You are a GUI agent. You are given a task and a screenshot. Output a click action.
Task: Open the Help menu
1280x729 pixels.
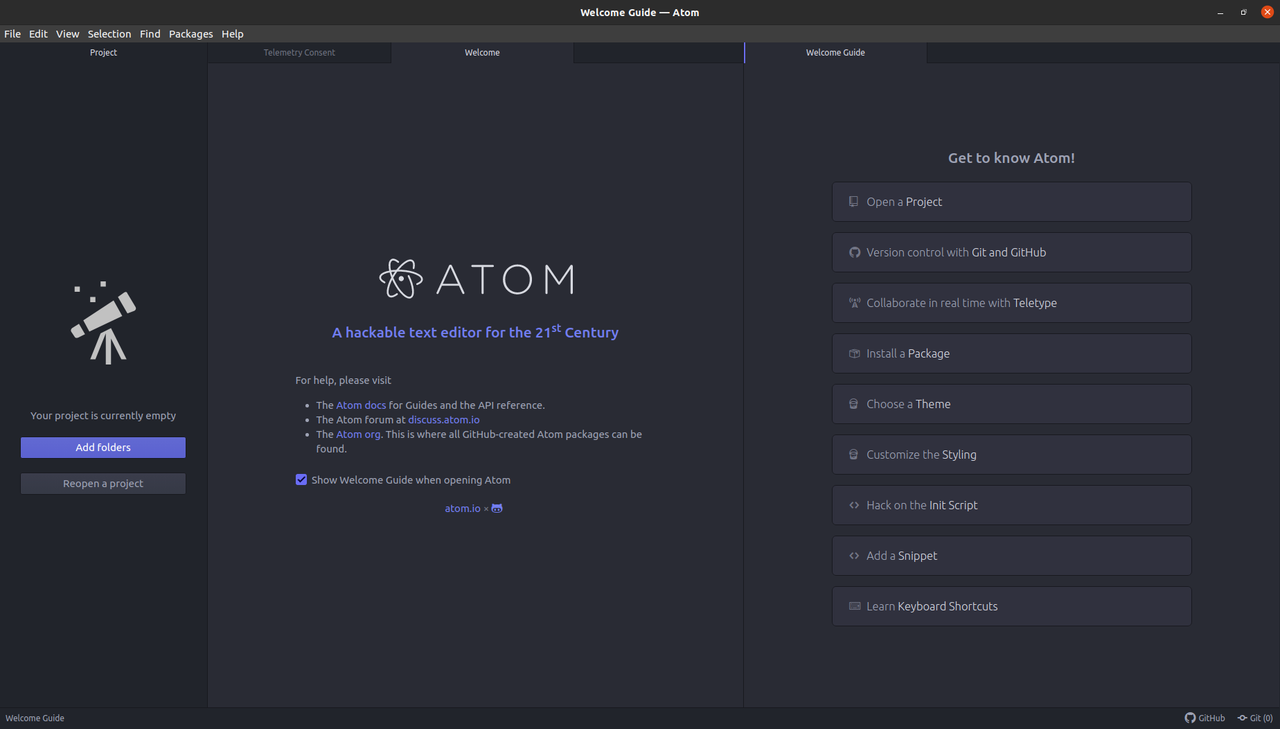(x=232, y=34)
